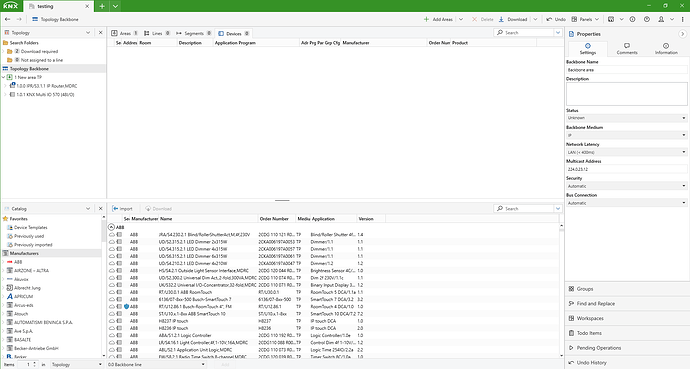Open the vertical dots more menu
This screenshot has width=690, height=369.
coord(683,19)
